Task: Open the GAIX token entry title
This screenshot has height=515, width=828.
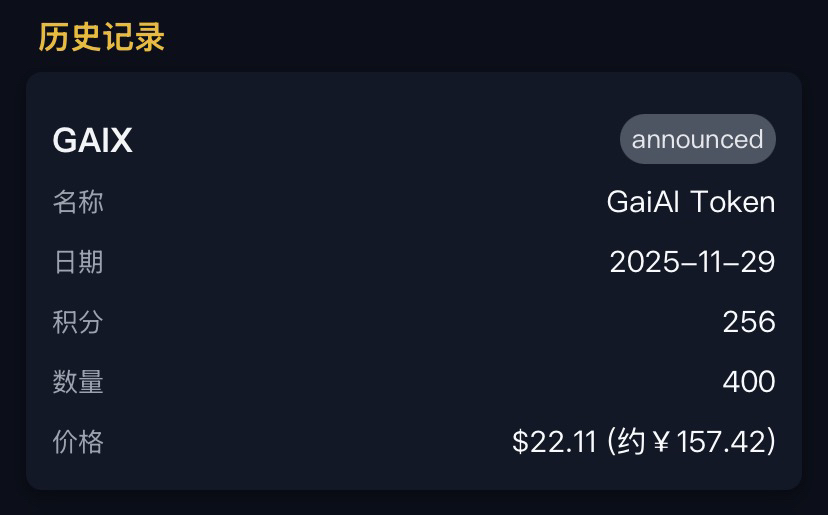Action: click(x=92, y=140)
